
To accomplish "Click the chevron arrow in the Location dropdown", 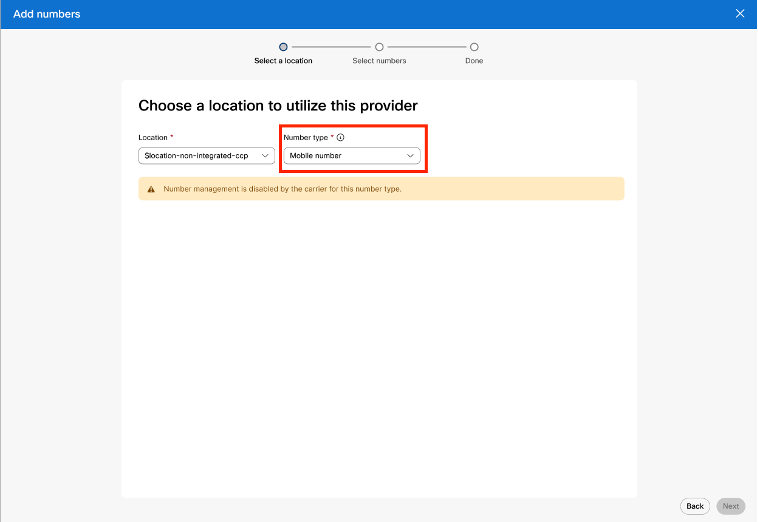I will [265, 156].
